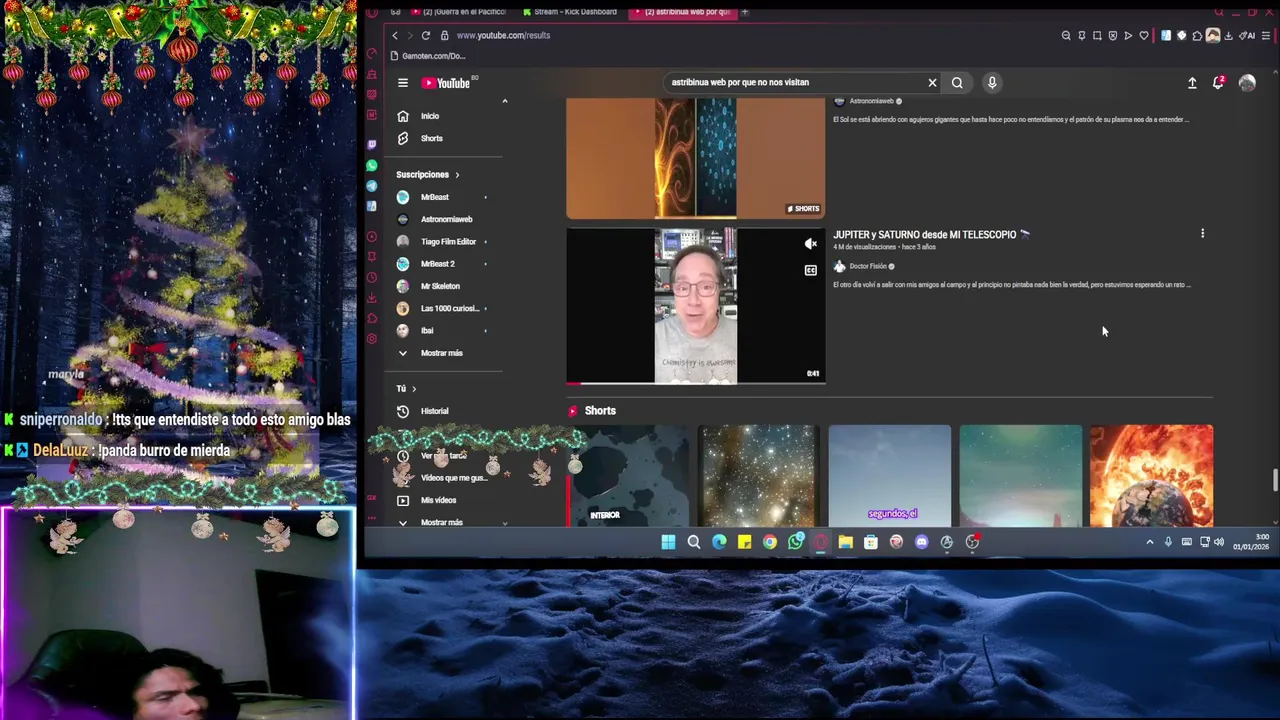
Task: Open a new browser tab with plus
Action: 745,12
